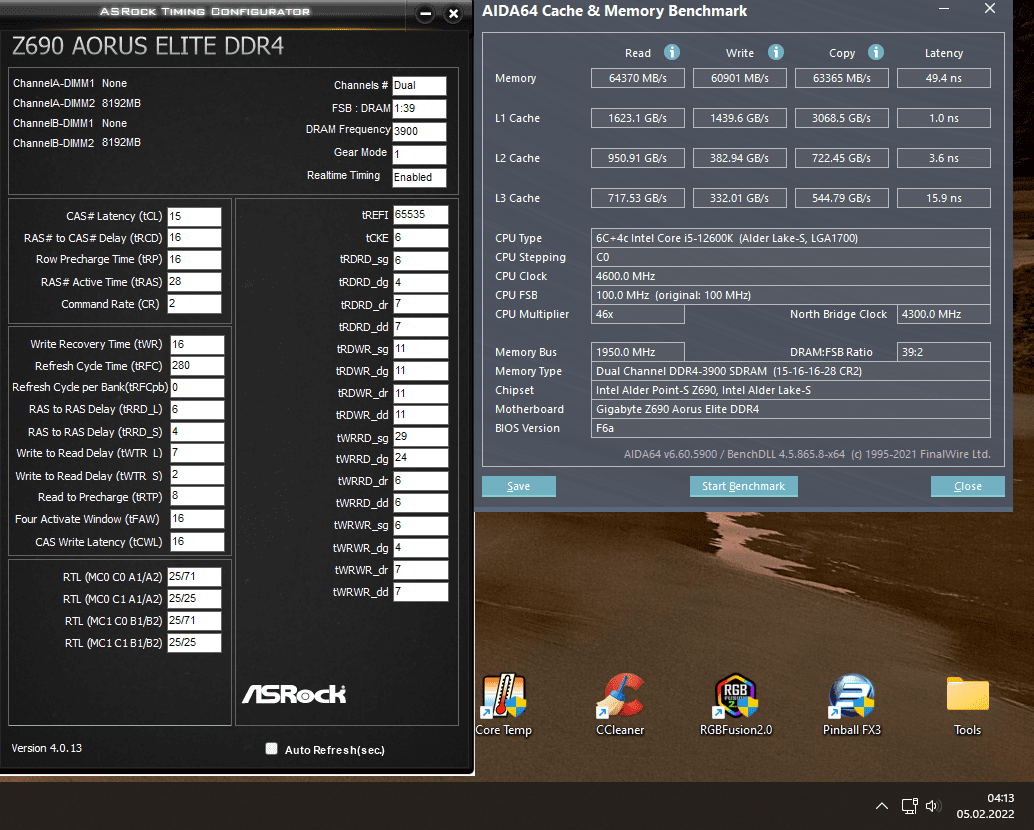This screenshot has height=830, width=1034.
Task: Click the RAS# Active Time (tRAS) field
Action: click(195, 282)
